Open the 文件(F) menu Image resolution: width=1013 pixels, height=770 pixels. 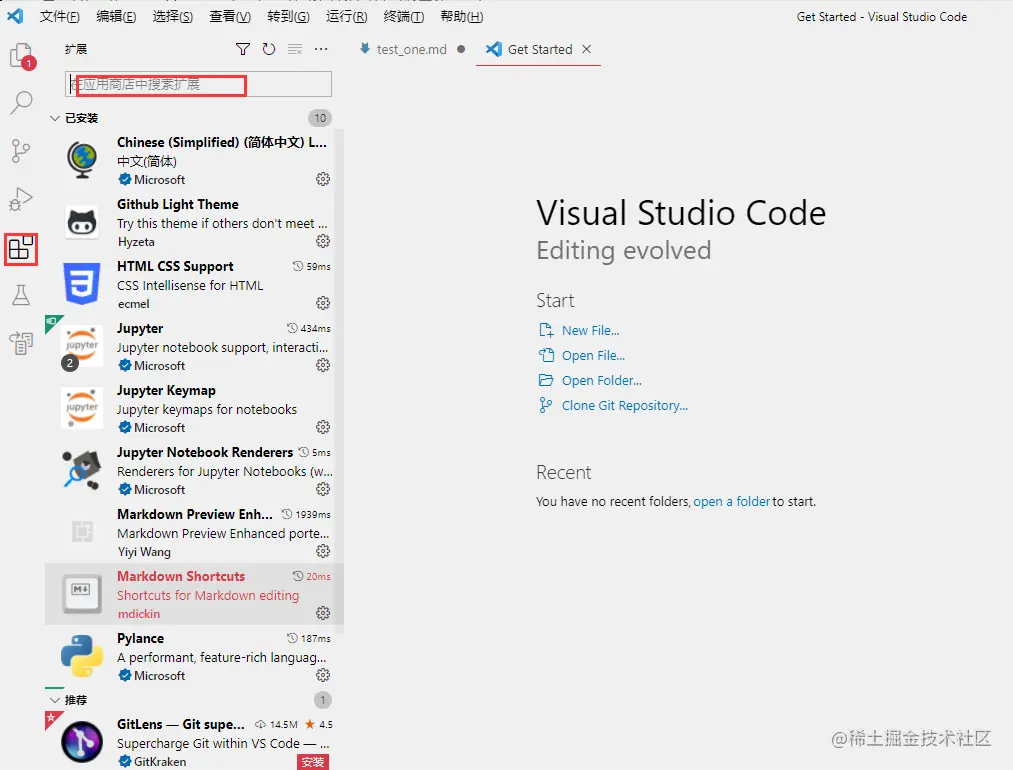pos(59,16)
